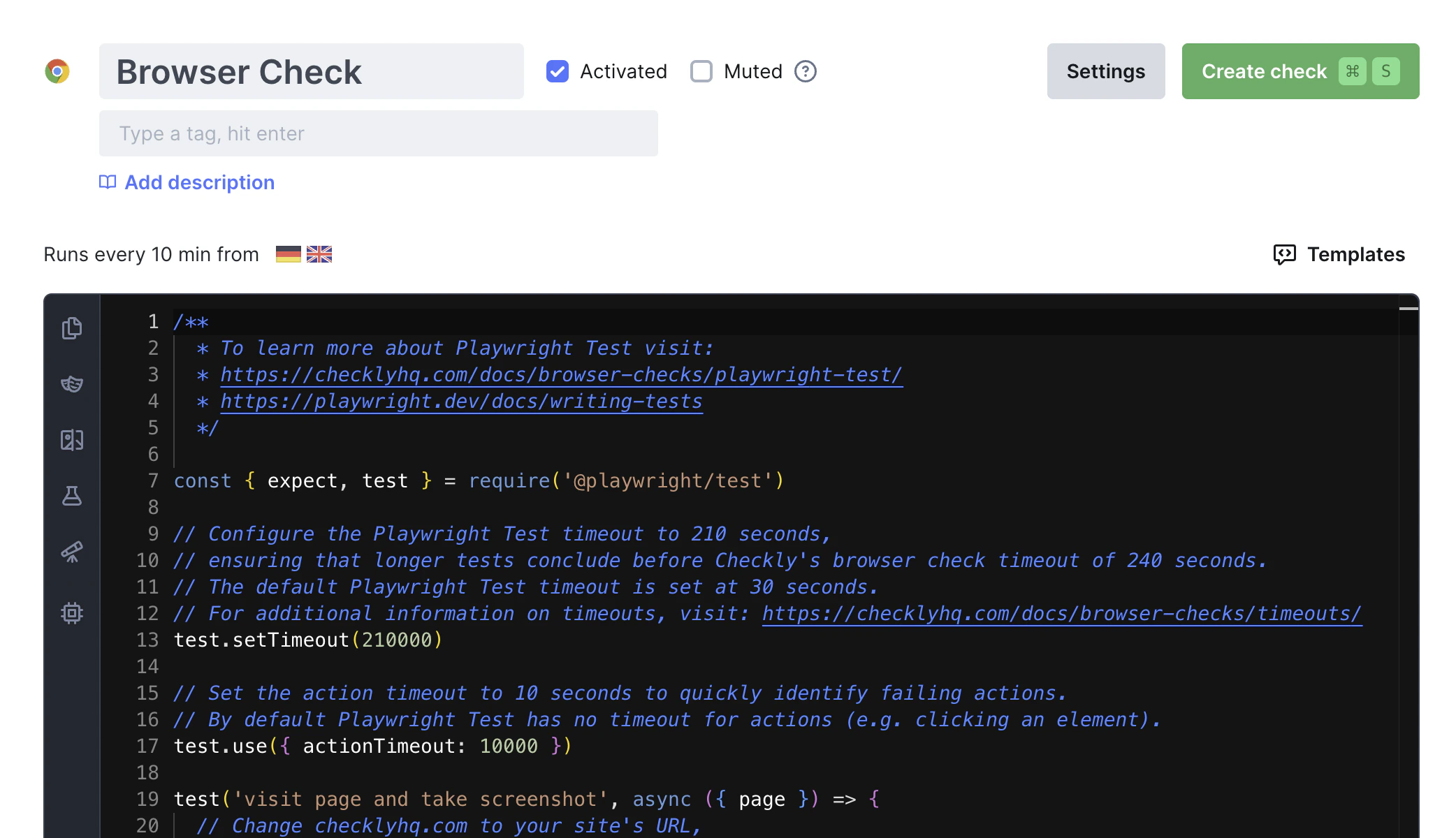Open the playwright.dev writing-tests link in the code
1456x838 pixels.
point(461,401)
